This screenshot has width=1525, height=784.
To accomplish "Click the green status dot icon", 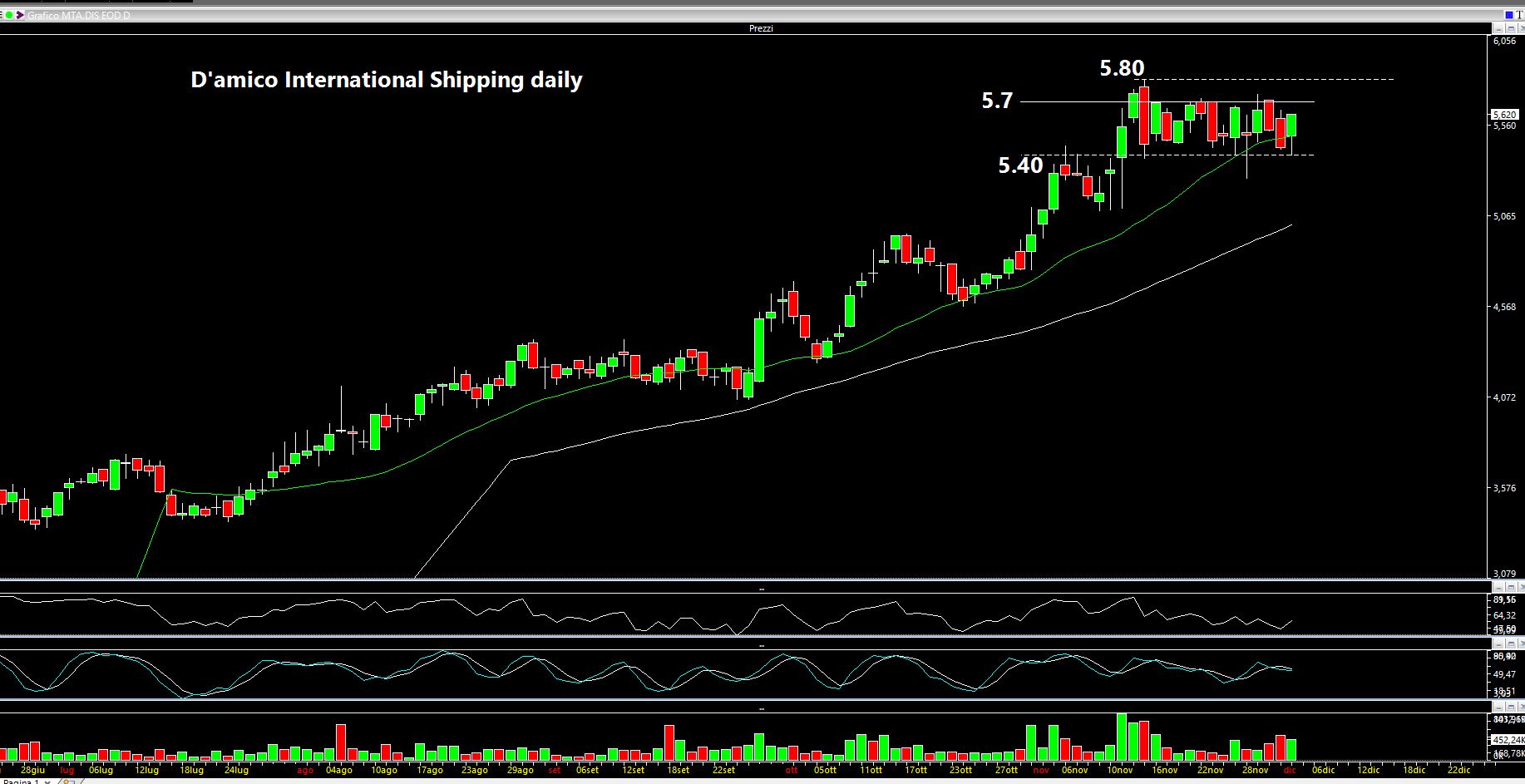I will point(9,15).
